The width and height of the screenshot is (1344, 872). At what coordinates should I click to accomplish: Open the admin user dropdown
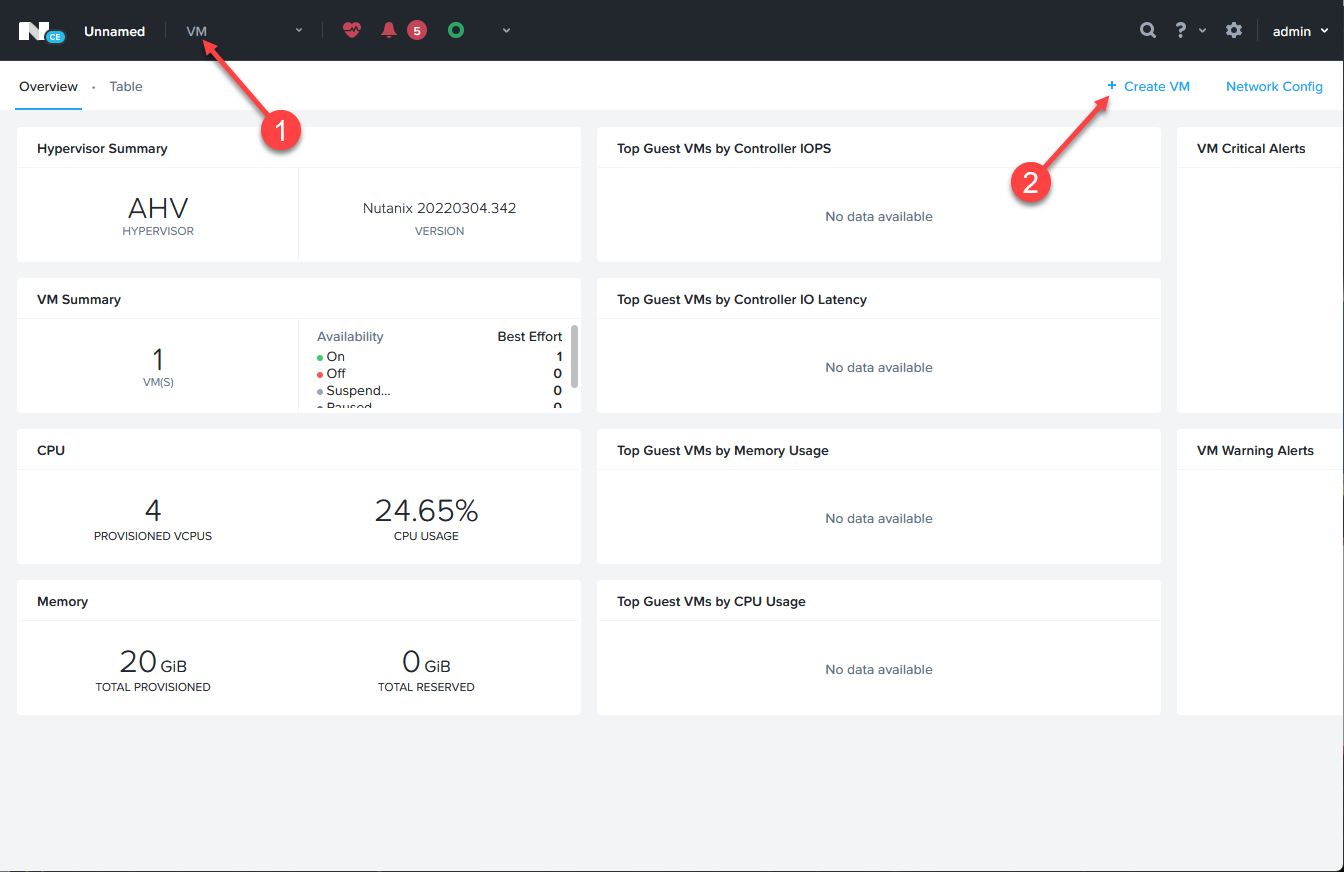tap(1300, 31)
